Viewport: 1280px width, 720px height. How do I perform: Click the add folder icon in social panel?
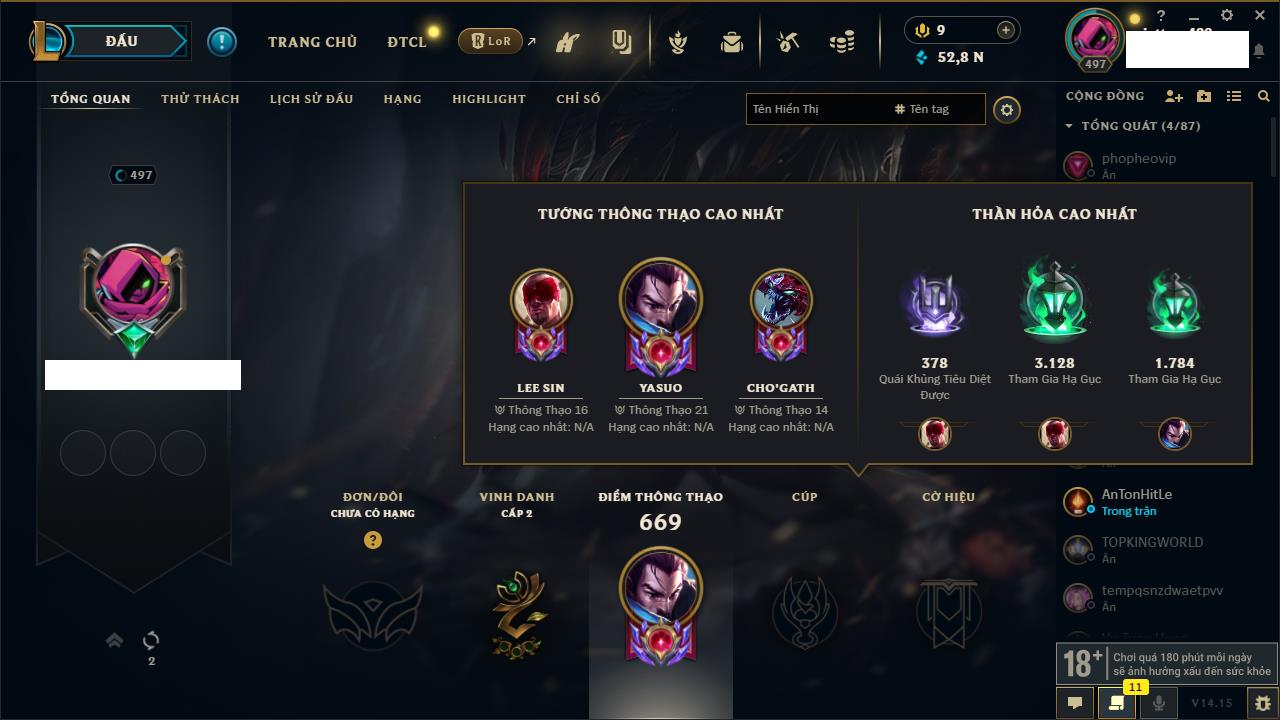(1204, 96)
